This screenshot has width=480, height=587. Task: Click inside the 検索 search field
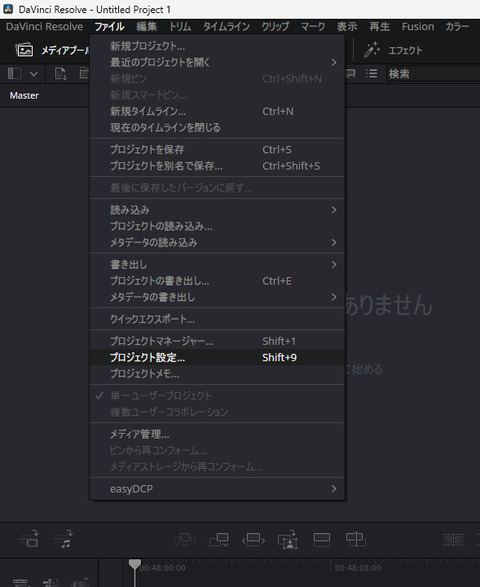[433, 73]
